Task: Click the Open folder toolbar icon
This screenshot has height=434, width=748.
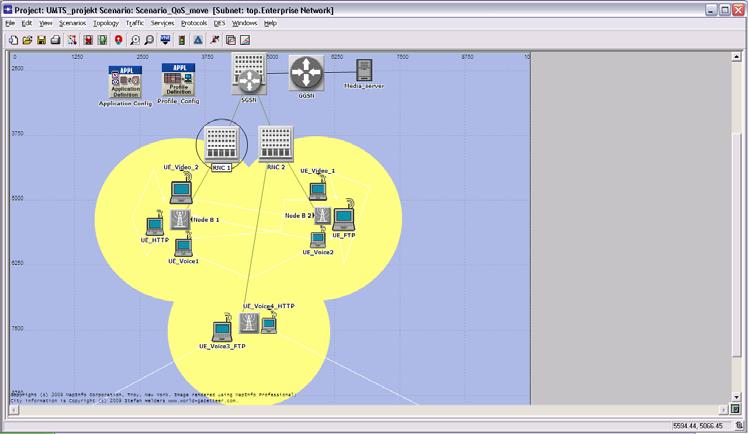Action: [27, 40]
